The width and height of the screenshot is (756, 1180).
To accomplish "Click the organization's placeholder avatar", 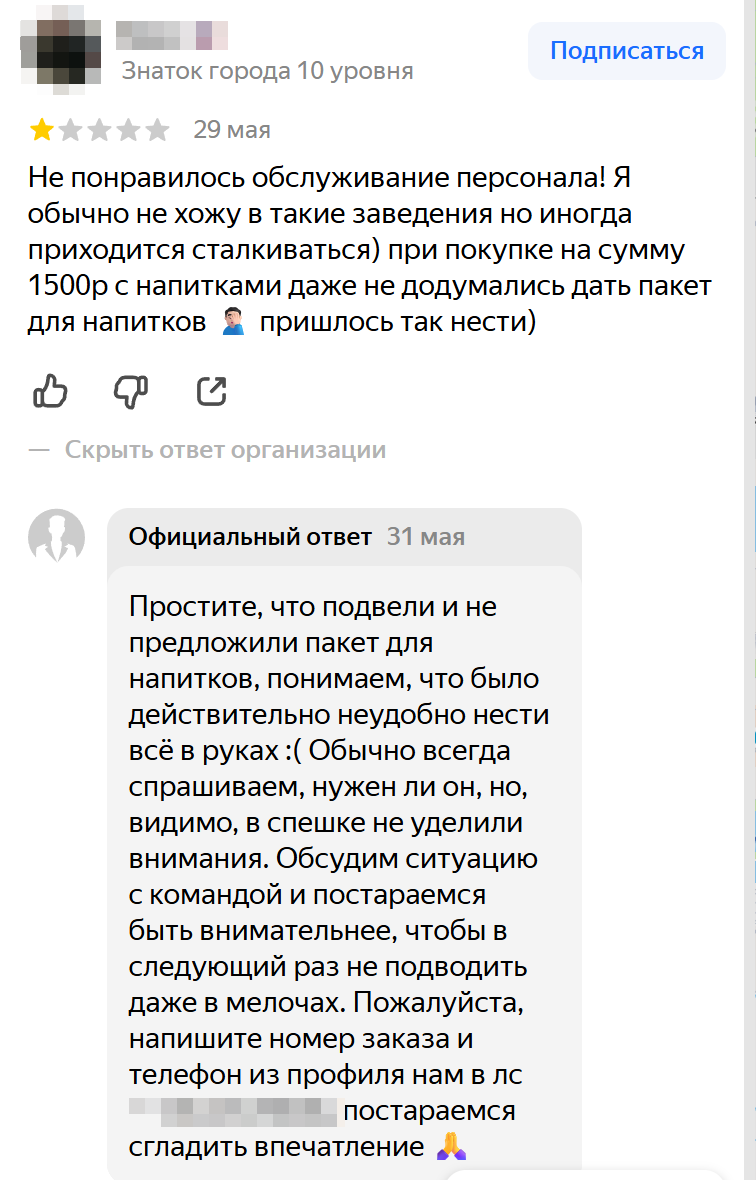I will 57,537.
